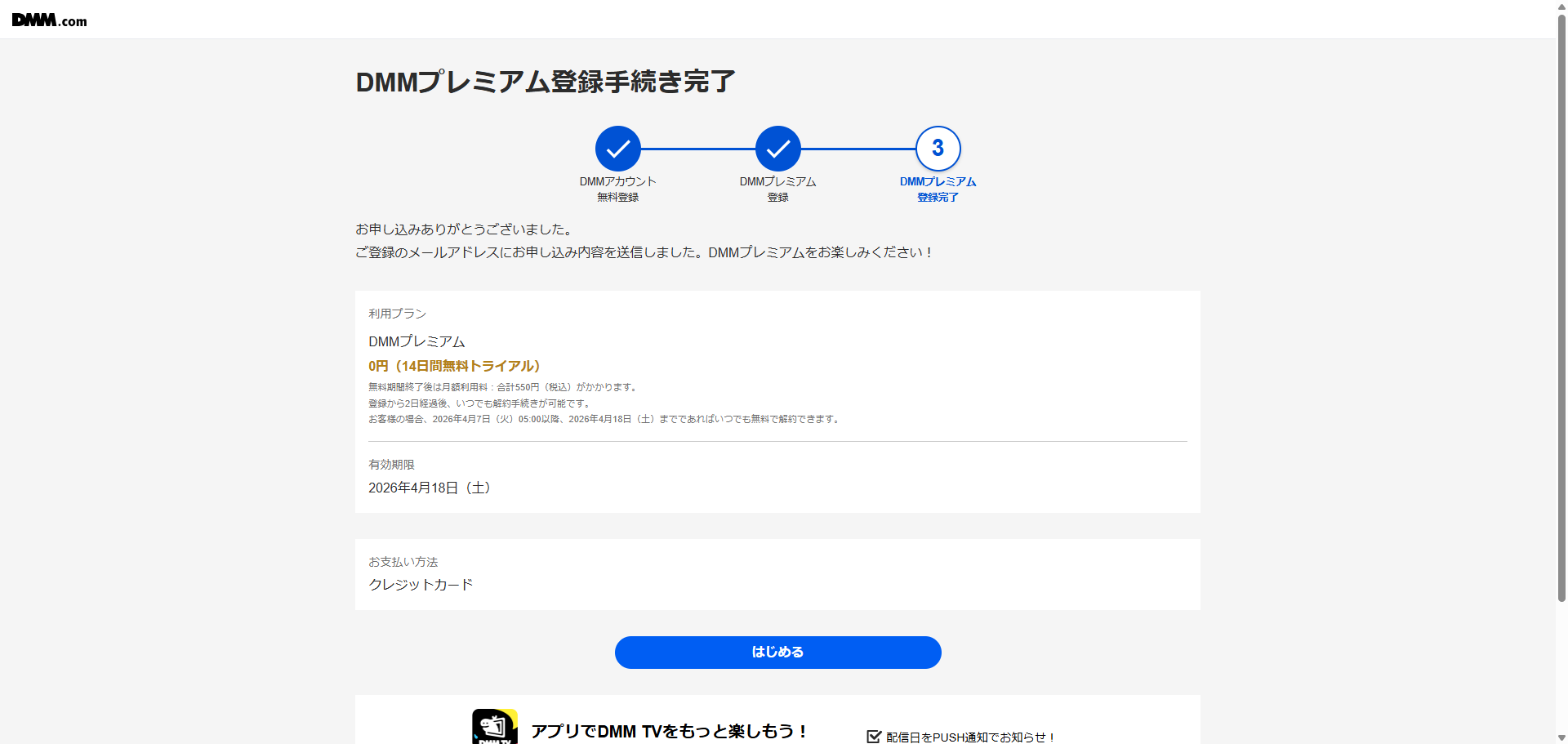Click the scrollbar down arrow

(x=1561, y=737)
